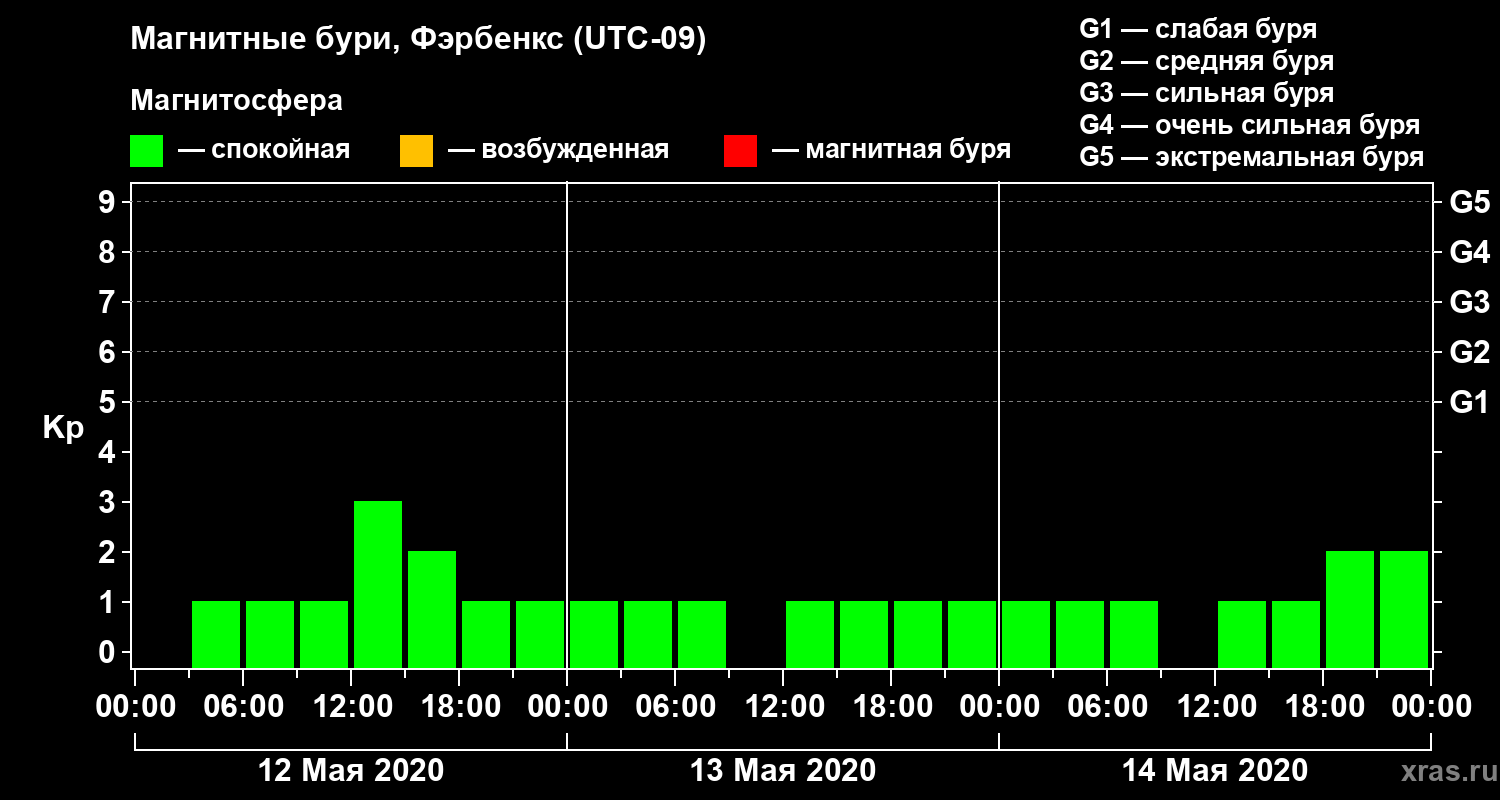Click the '12:00' time label for 12 May
The width and height of the screenshot is (1500, 800).
351,707
